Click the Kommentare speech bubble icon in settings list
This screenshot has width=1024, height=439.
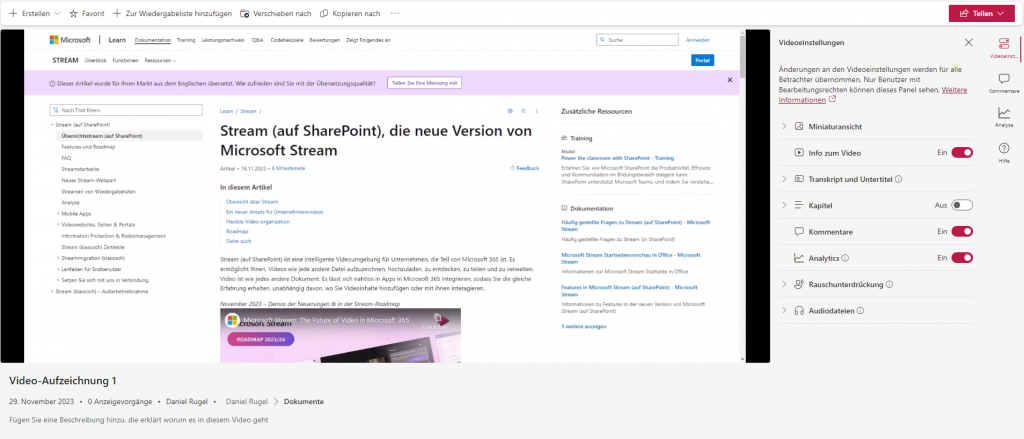799,231
